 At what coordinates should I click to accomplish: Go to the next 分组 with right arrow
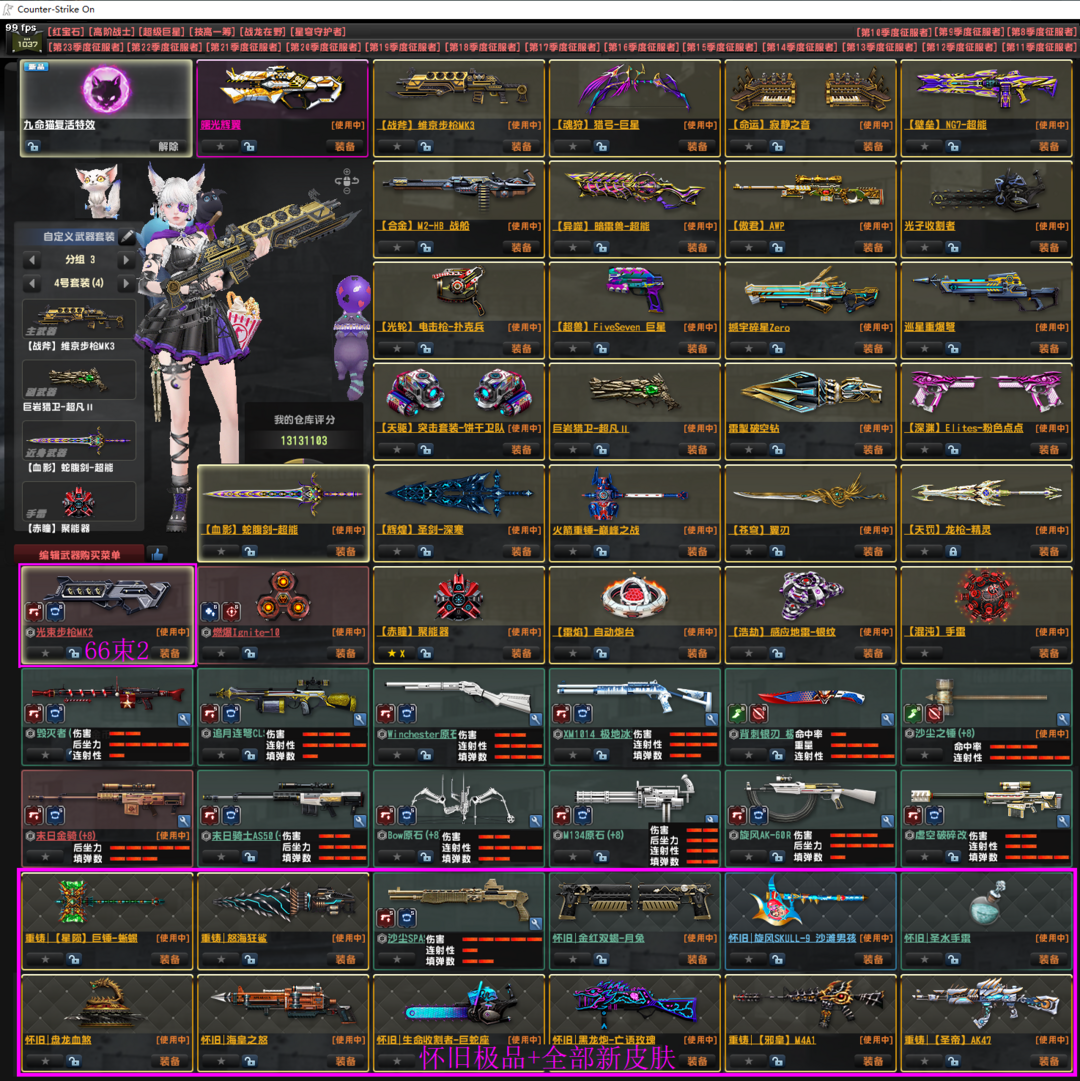(126, 260)
